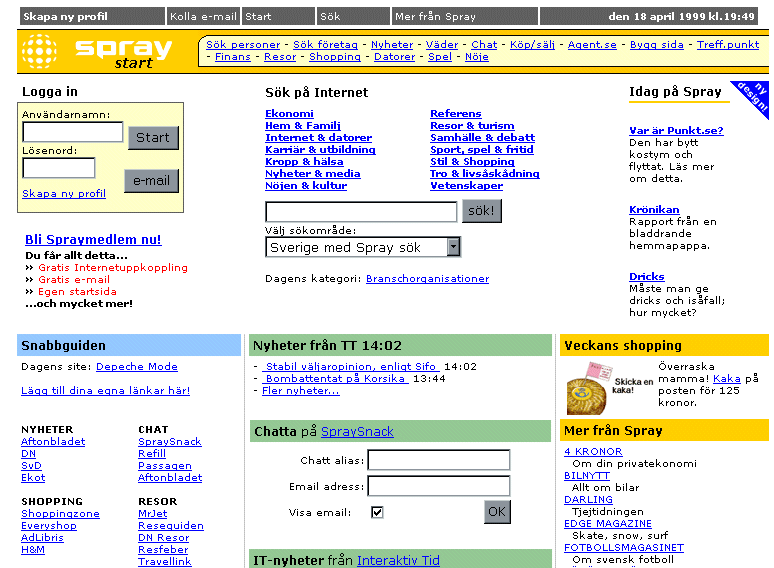Open the 'Väder' link
Screen dimensions: 774x568
[442, 45]
